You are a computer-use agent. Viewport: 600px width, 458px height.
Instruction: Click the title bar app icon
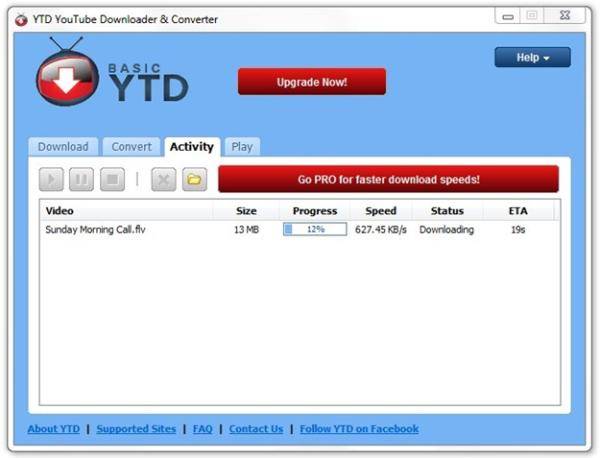pos(21,20)
